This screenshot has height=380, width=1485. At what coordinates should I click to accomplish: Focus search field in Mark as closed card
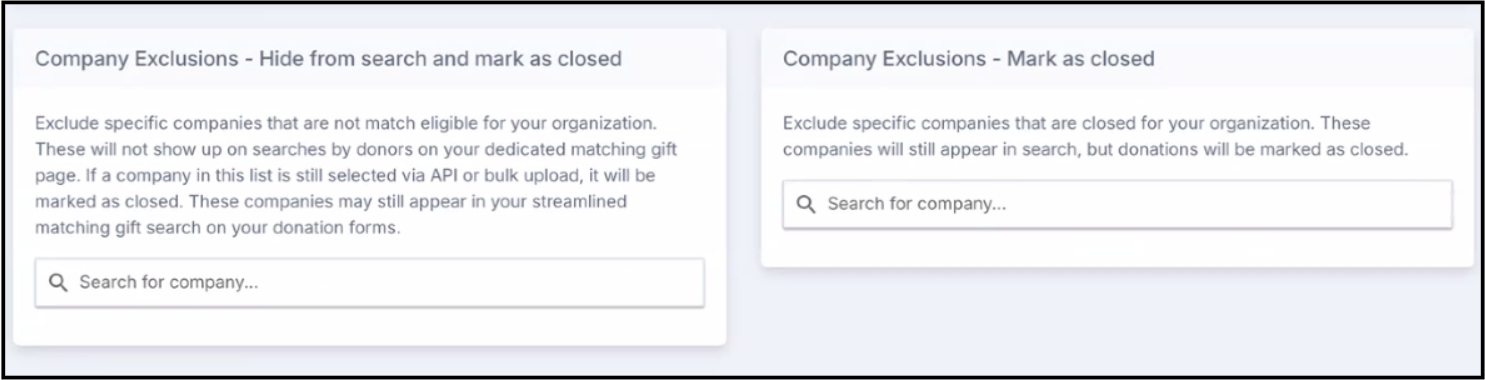(x=1117, y=204)
